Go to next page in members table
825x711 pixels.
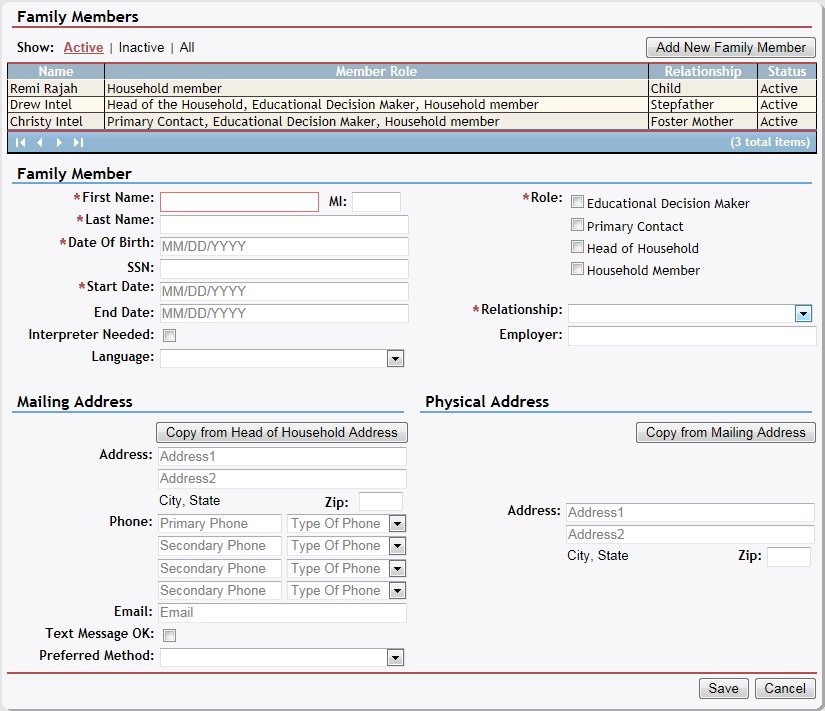[x=58, y=142]
